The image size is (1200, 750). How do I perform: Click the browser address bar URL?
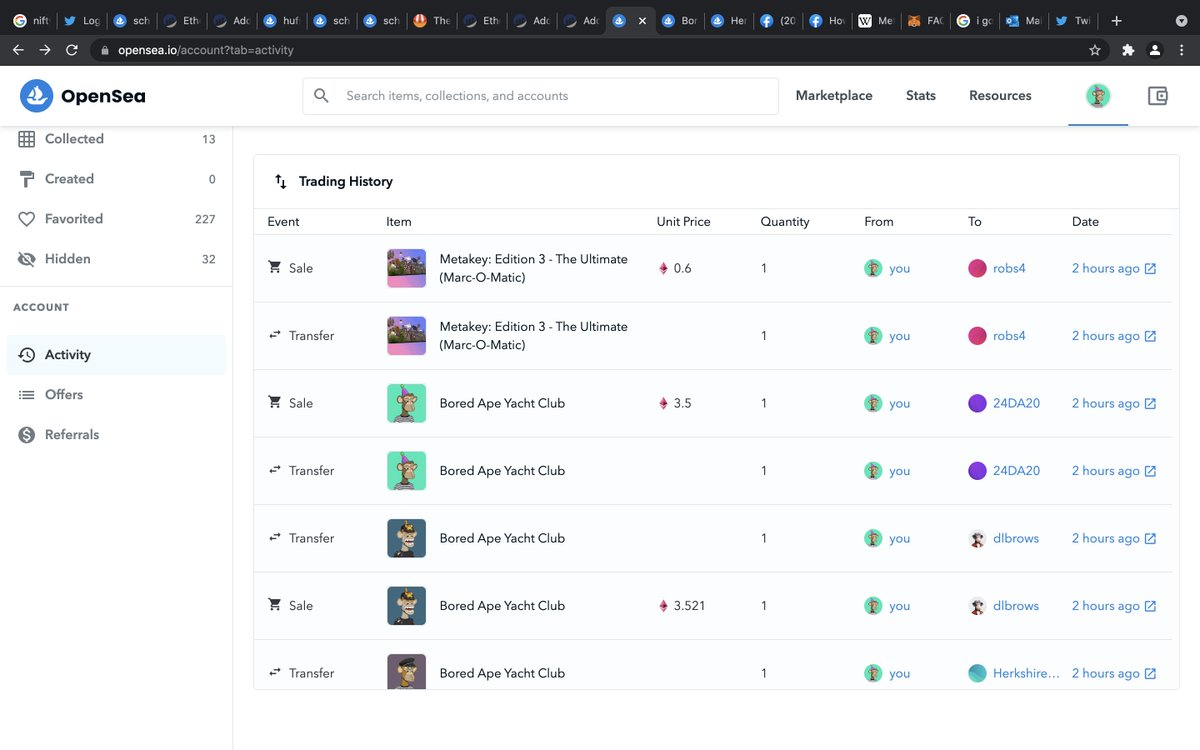coord(206,50)
